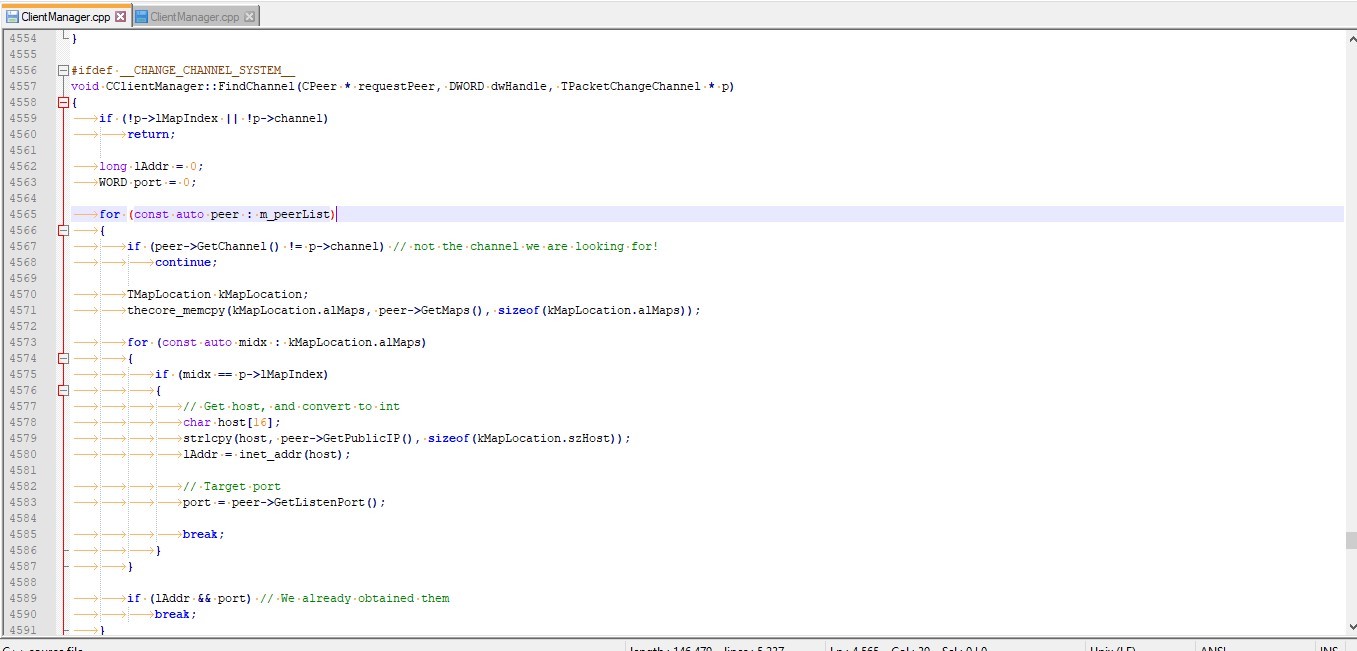
Task: Click line number 4580 in the margin
Action: (x=23, y=454)
